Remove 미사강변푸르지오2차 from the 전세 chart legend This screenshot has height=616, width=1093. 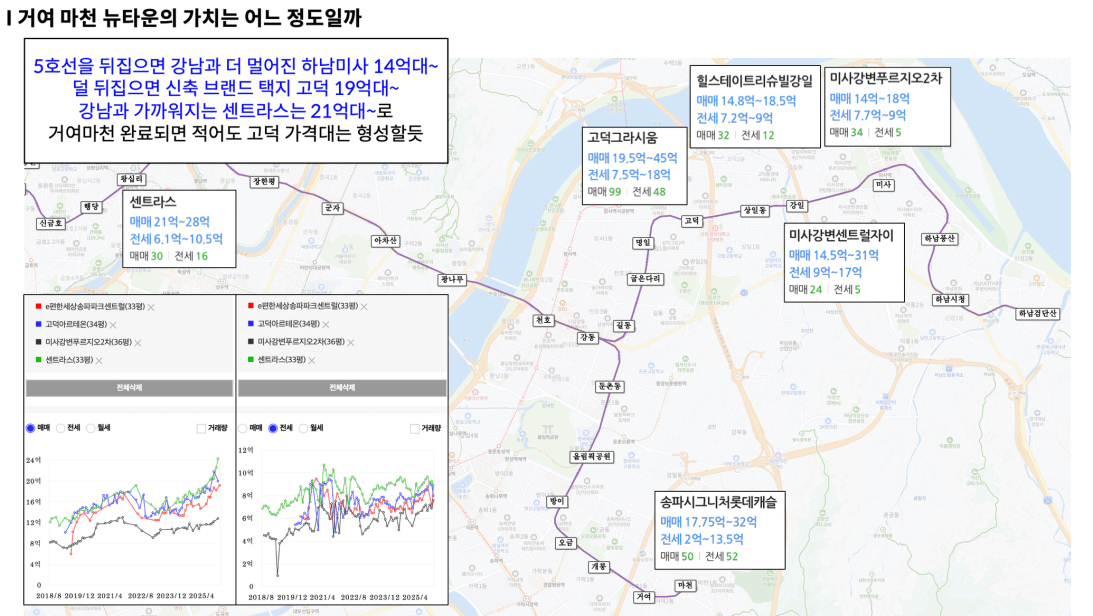[x=350, y=341]
